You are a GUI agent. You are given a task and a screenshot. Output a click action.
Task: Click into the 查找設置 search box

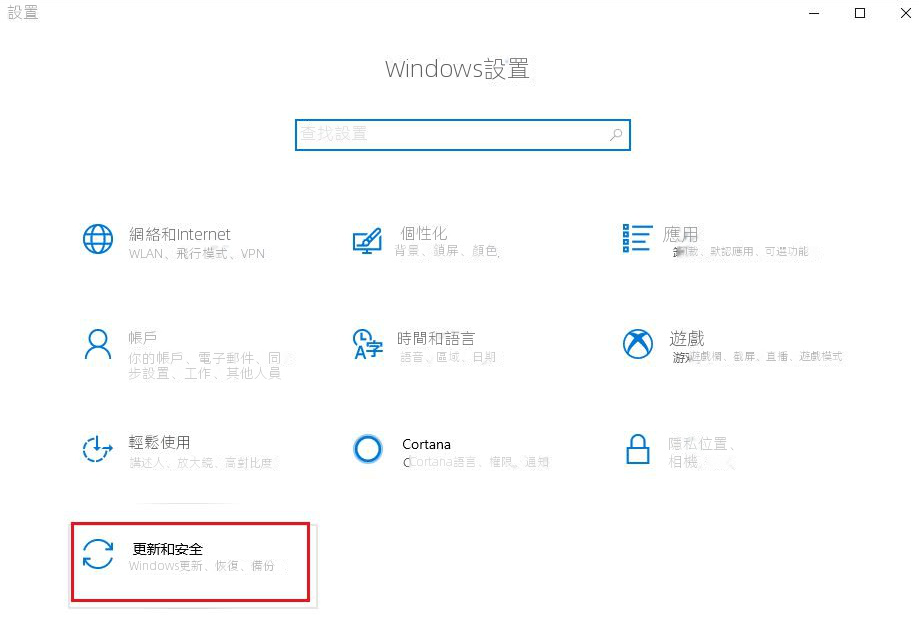point(462,135)
